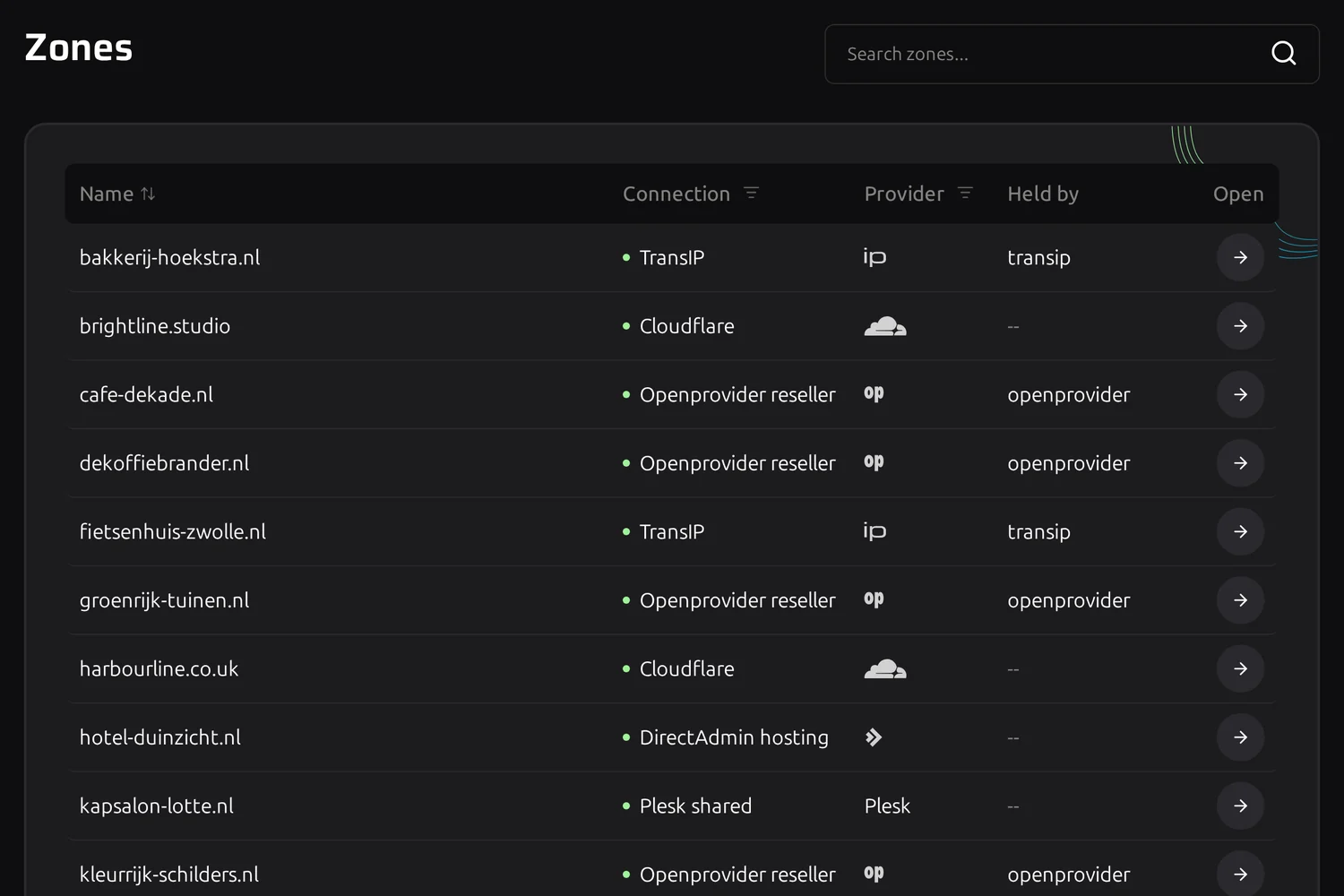This screenshot has height=896, width=1344.
Task: Click DirectAdmin hosting connection label
Action: pyautogui.click(x=734, y=737)
